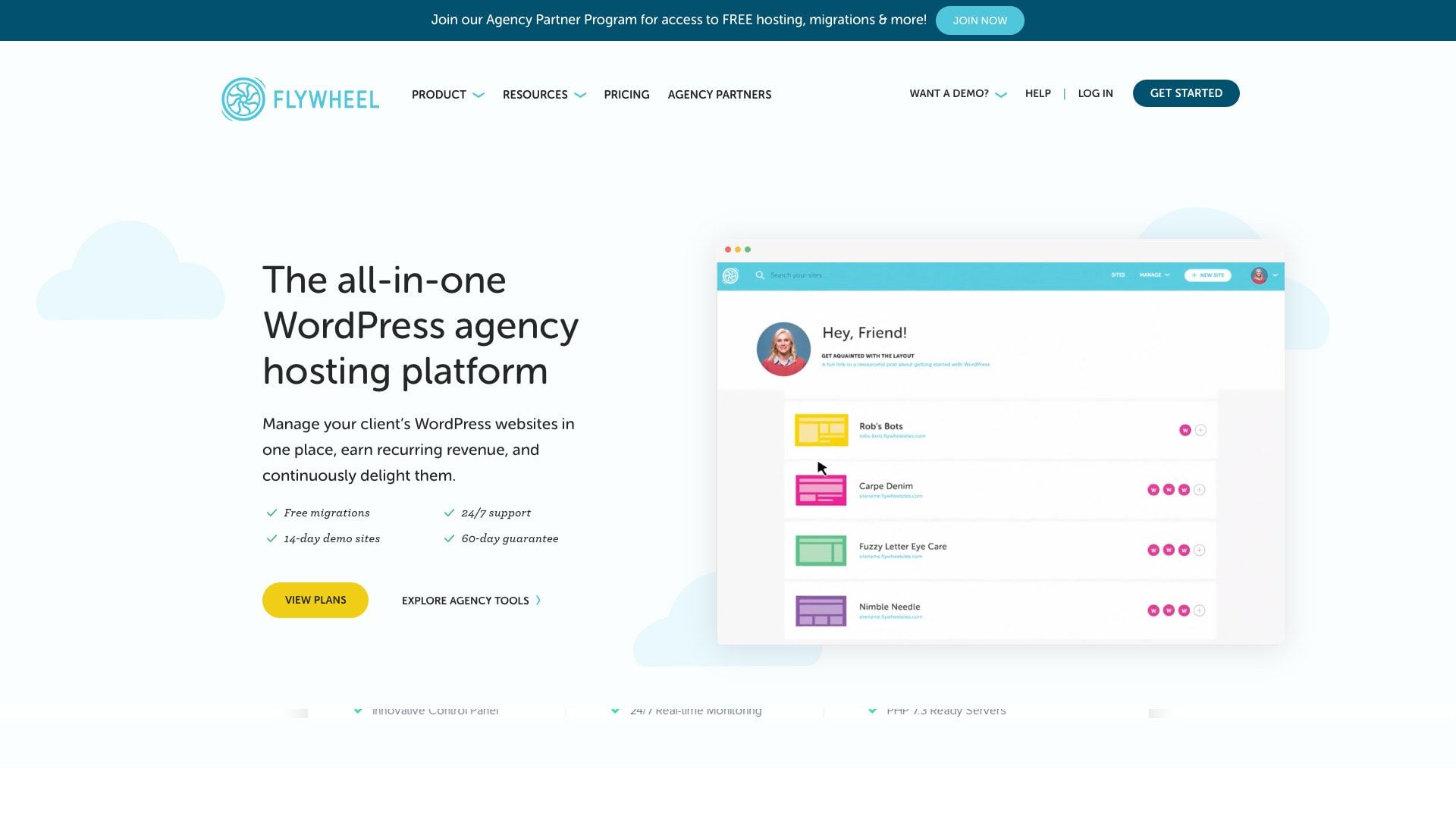The height and width of the screenshot is (819, 1456).
Task: Click the GET STARTED button
Action: click(x=1185, y=93)
